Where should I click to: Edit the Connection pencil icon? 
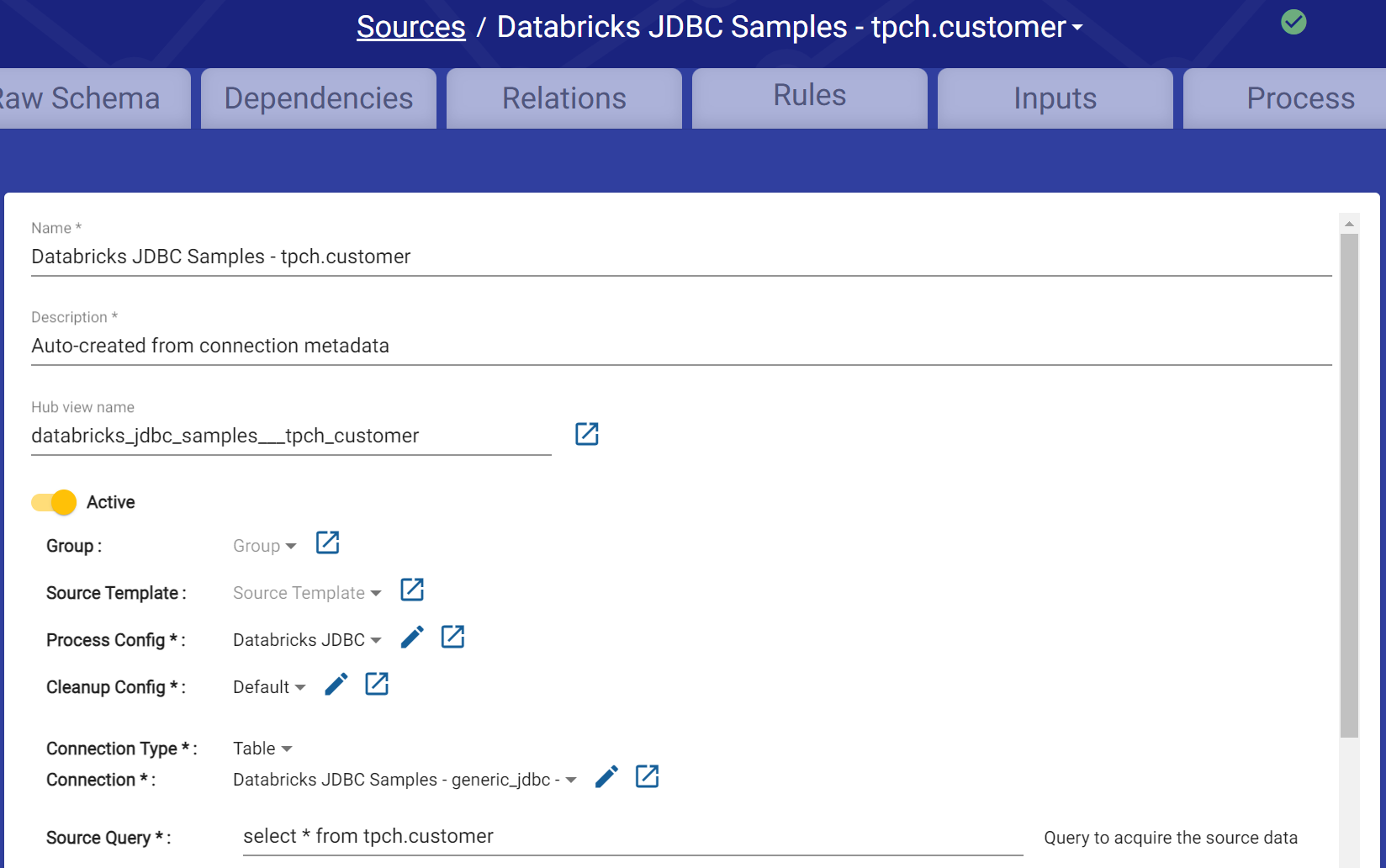[x=606, y=777]
